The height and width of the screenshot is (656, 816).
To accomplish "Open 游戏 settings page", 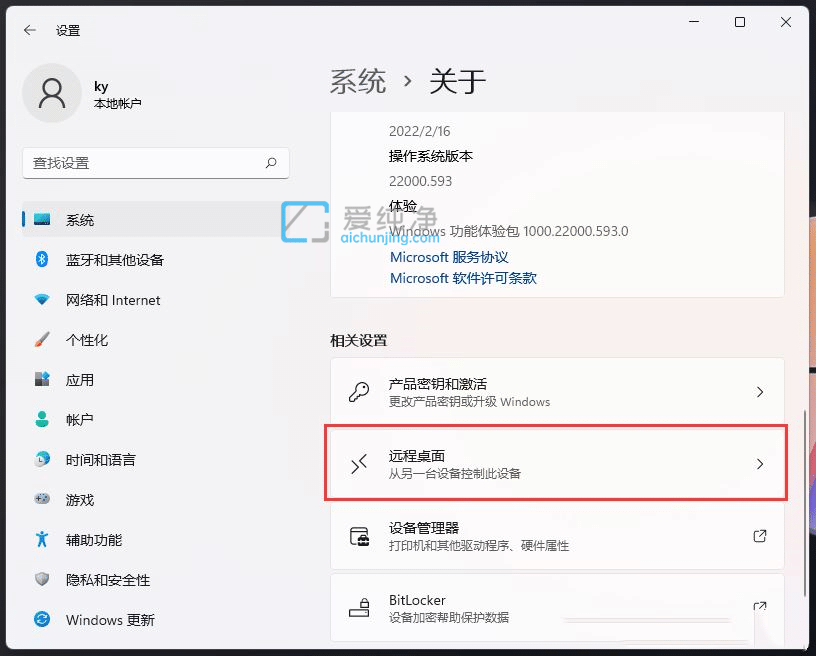I will click(155, 499).
